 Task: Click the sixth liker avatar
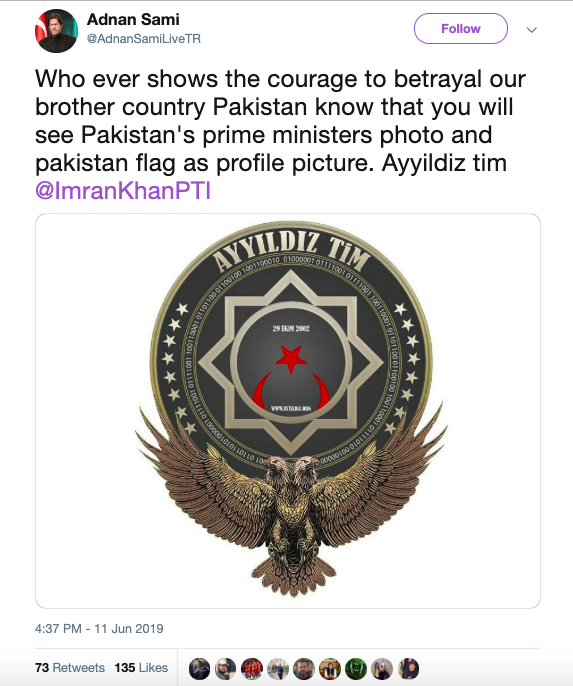pyautogui.click(x=330, y=668)
